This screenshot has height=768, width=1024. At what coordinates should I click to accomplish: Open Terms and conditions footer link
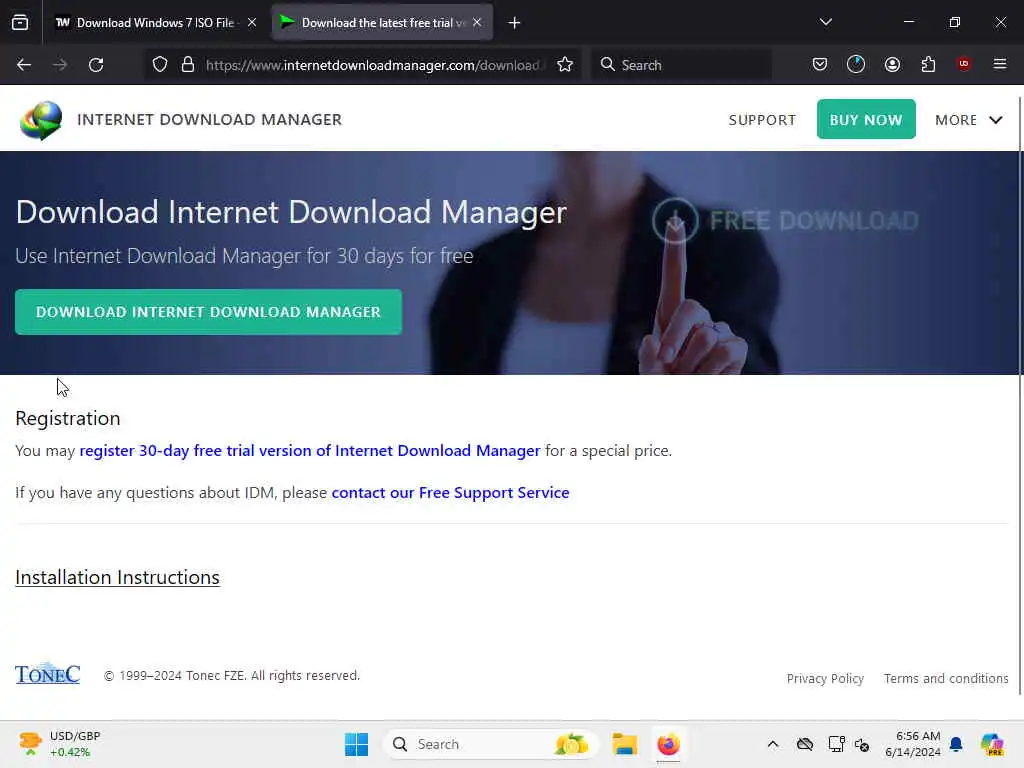946,679
